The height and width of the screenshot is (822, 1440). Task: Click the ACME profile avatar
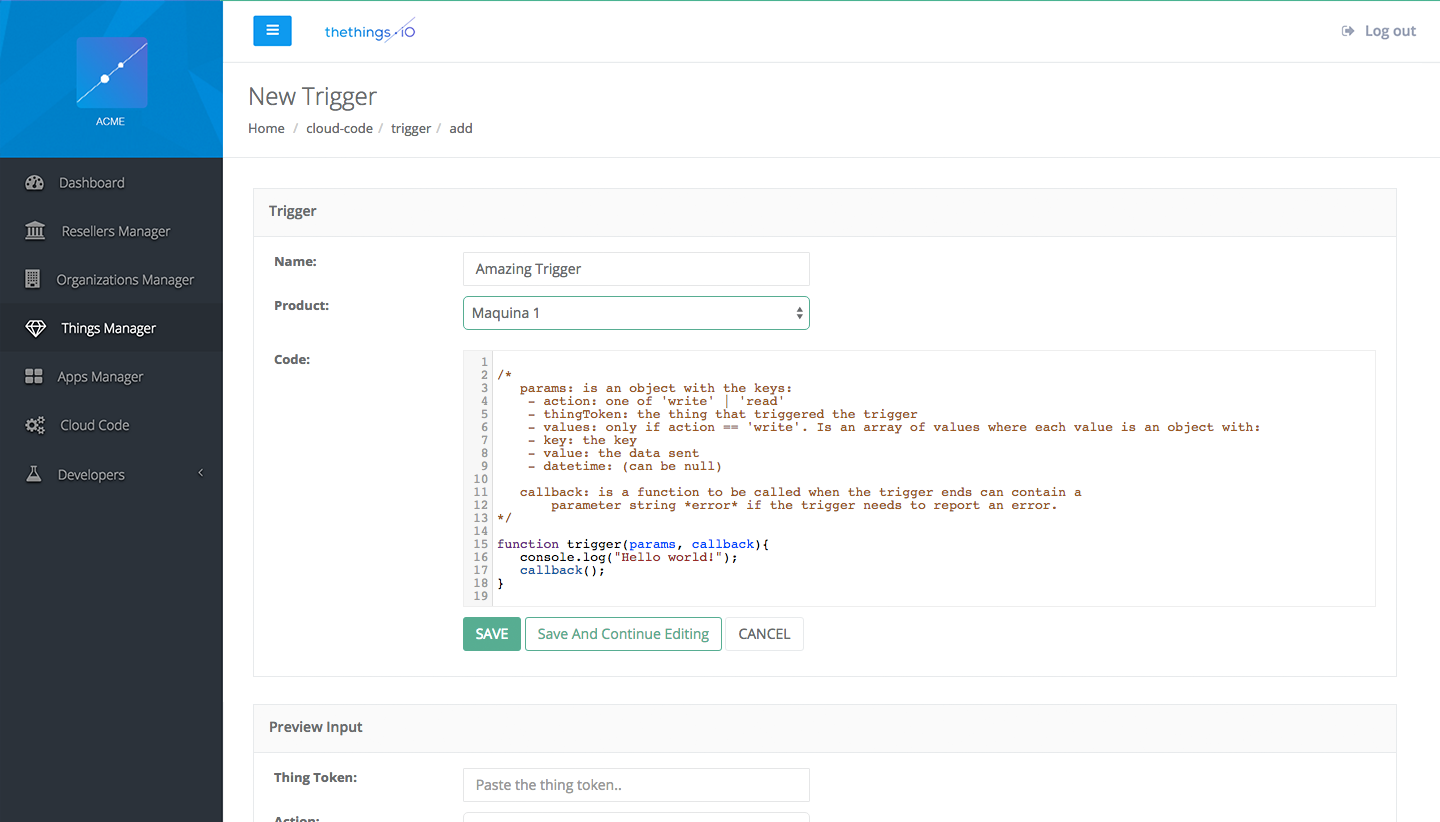coord(112,73)
